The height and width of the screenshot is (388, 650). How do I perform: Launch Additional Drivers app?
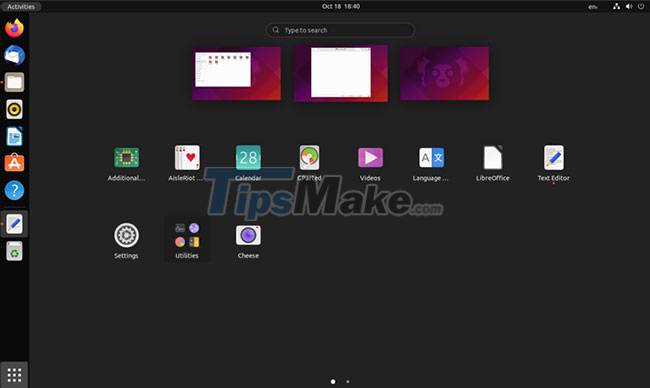pyautogui.click(x=126, y=163)
